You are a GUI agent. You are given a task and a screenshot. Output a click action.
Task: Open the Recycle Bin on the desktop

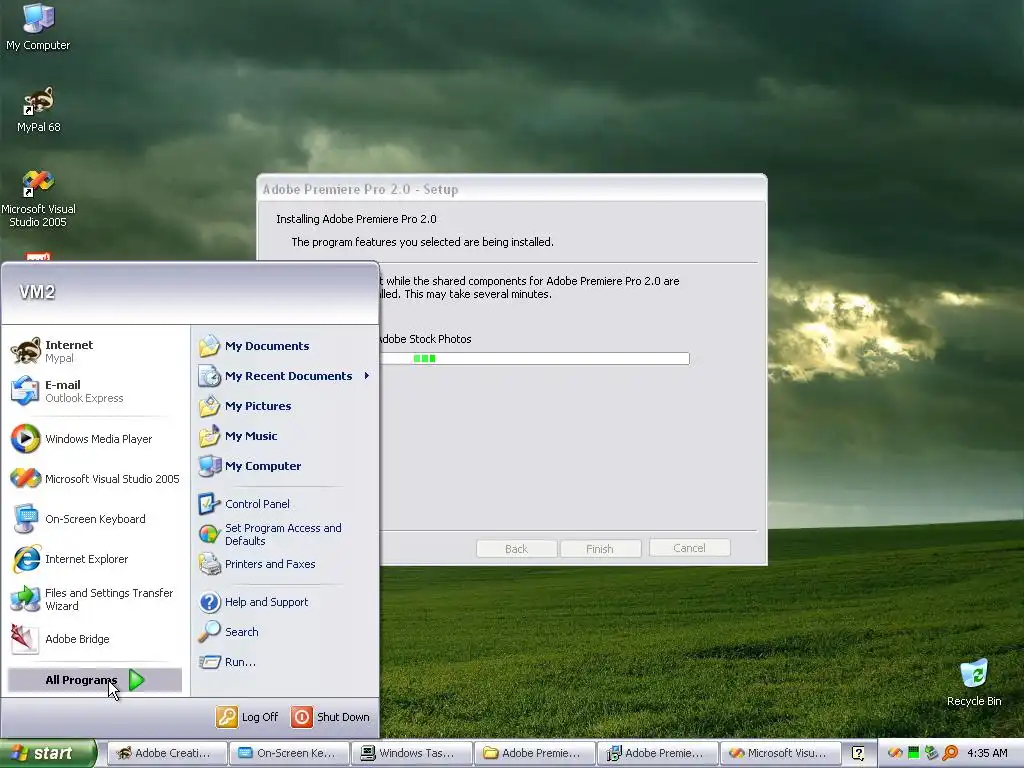[x=974, y=683]
